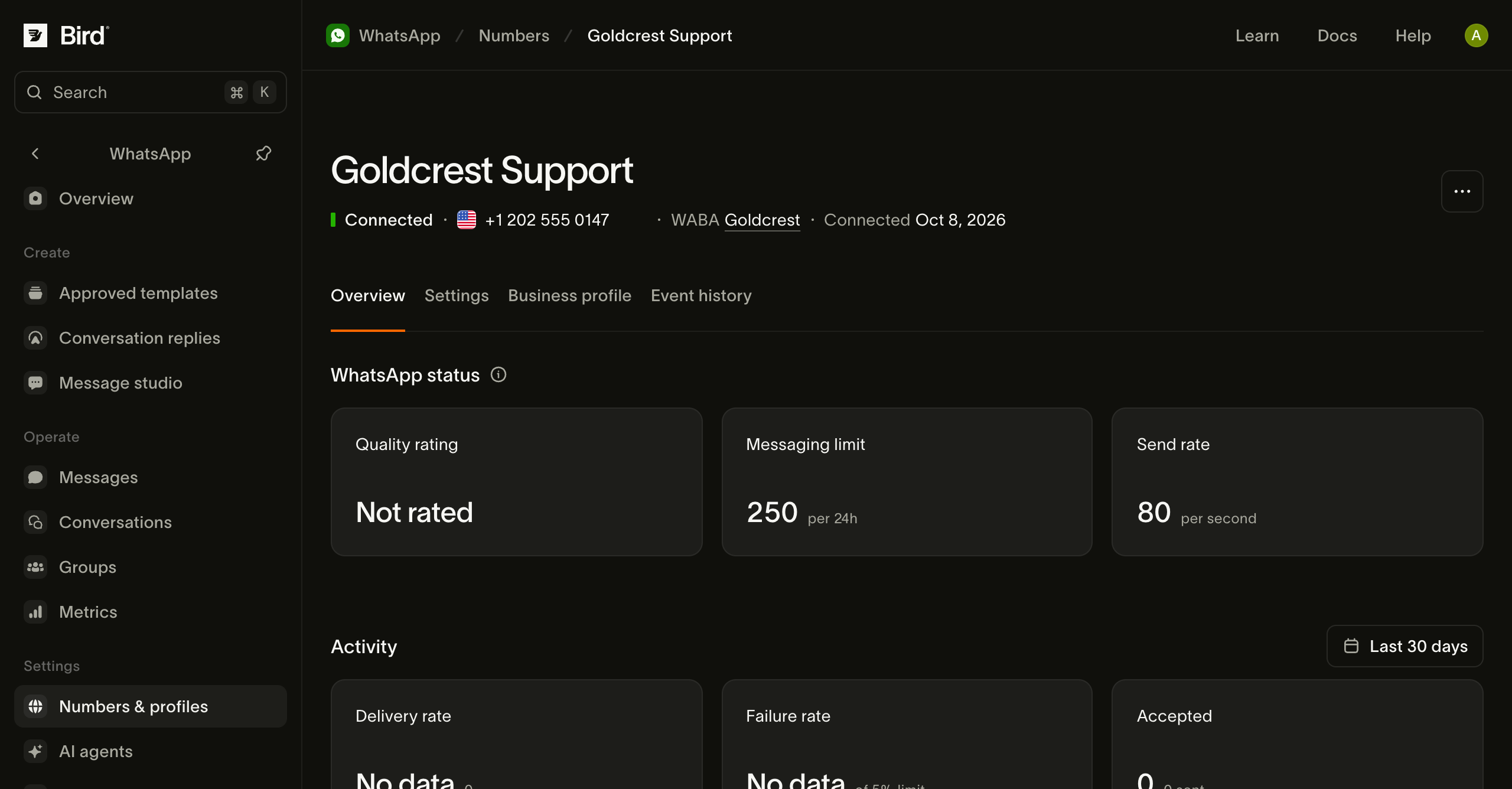Open the three-dot more options menu
This screenshot has width=1512, height=789.
tap(1462, 191)
